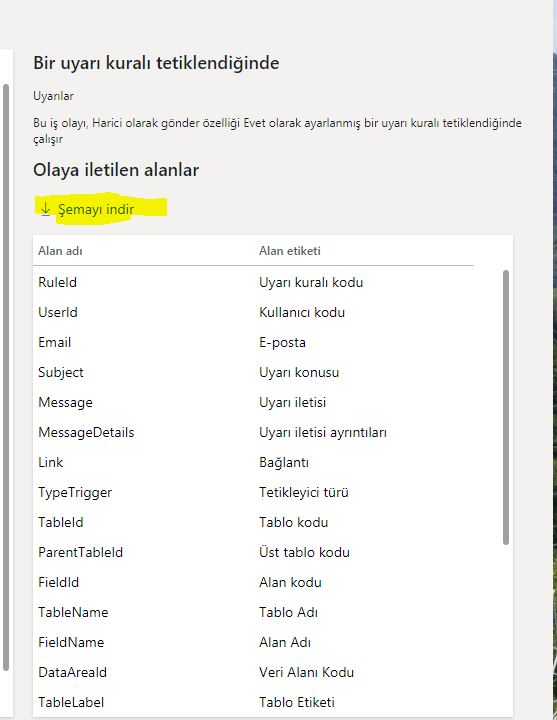Select the Email field row
This screenshot has height=720, width=557.
pos(253,342)
